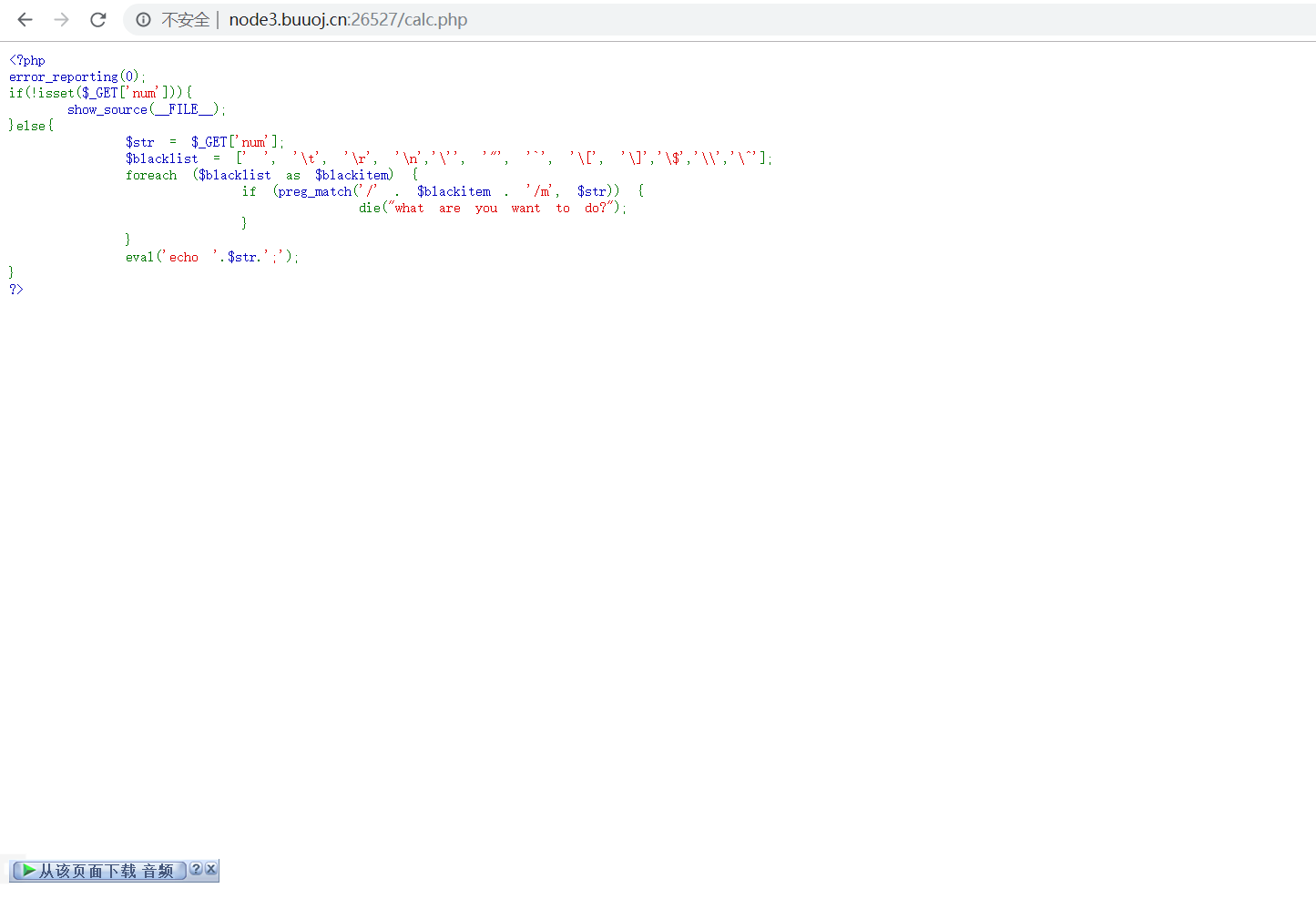Click the preg_match condition line
The height and width of the screenshot is (899, 1316).
(443, 191)
